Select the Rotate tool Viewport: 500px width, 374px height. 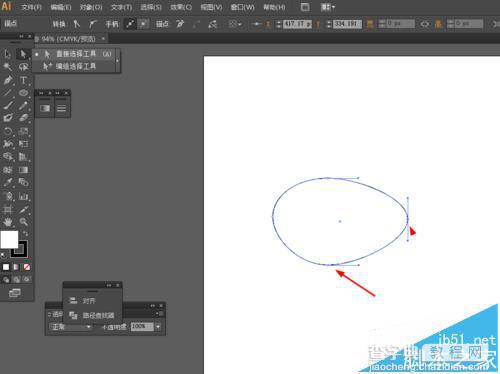tap(8, 131)
